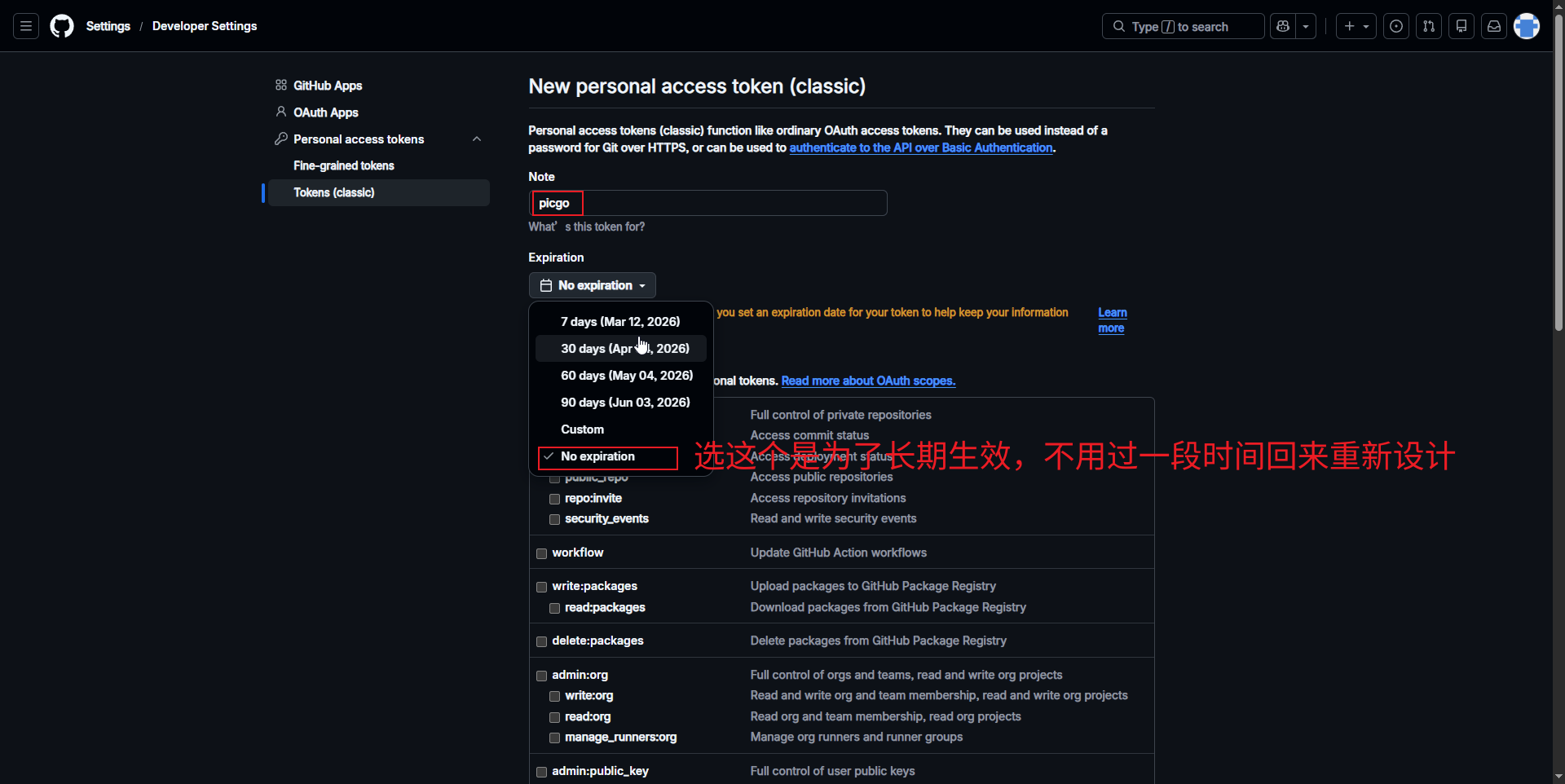Open the Basic Authentication API link
Viewport: 1565px width, 784px height.
[921, 148]
